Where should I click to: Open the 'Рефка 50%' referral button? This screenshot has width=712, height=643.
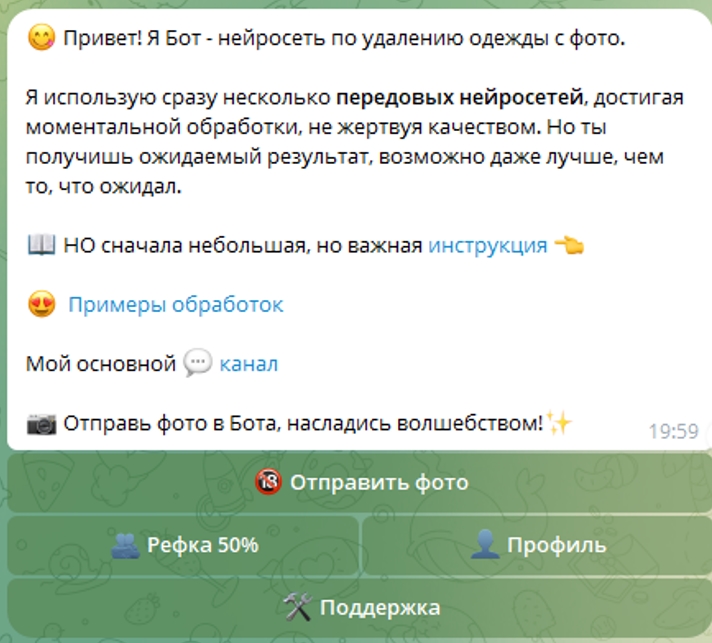(x=183, y=545)
